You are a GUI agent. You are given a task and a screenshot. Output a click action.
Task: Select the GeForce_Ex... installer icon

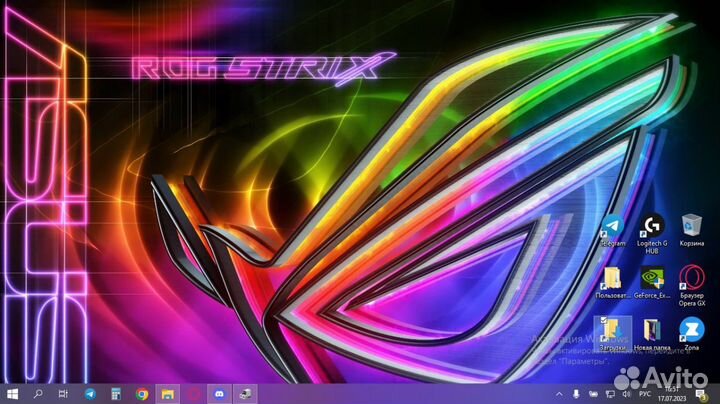(x=652, y=283)
